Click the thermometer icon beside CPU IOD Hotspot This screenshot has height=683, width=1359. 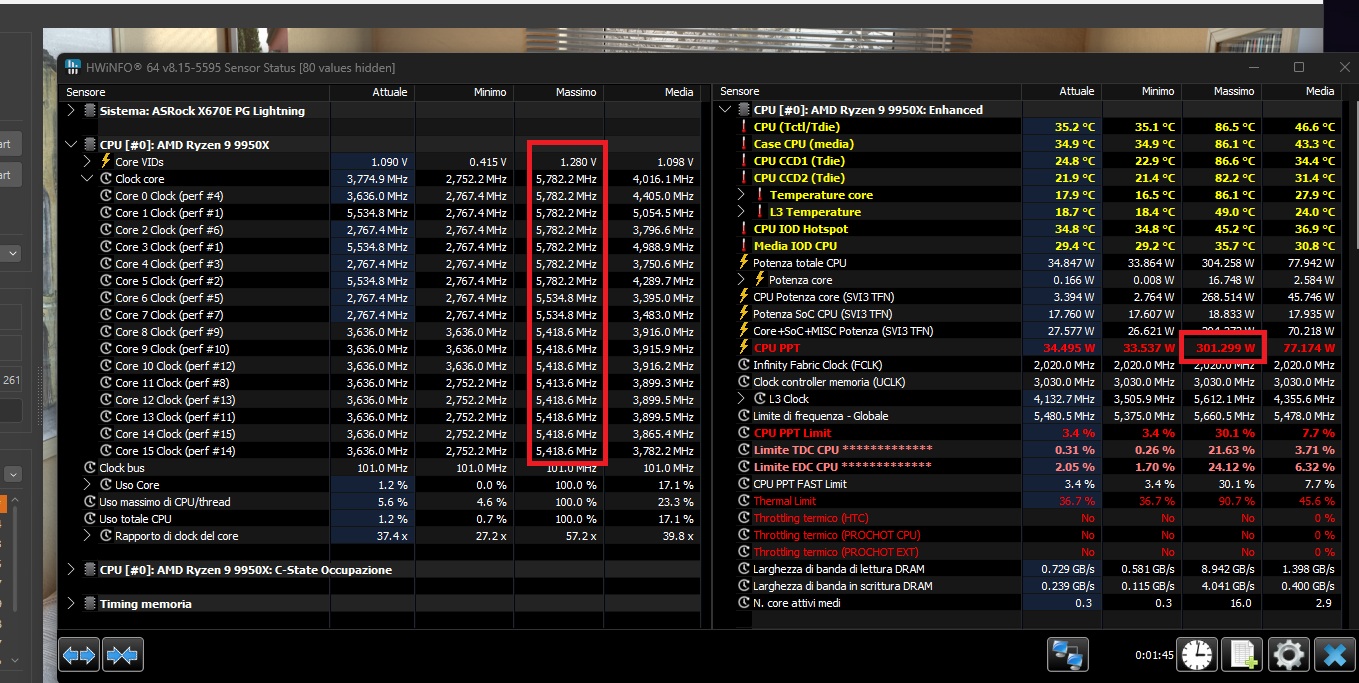[743, 229]
